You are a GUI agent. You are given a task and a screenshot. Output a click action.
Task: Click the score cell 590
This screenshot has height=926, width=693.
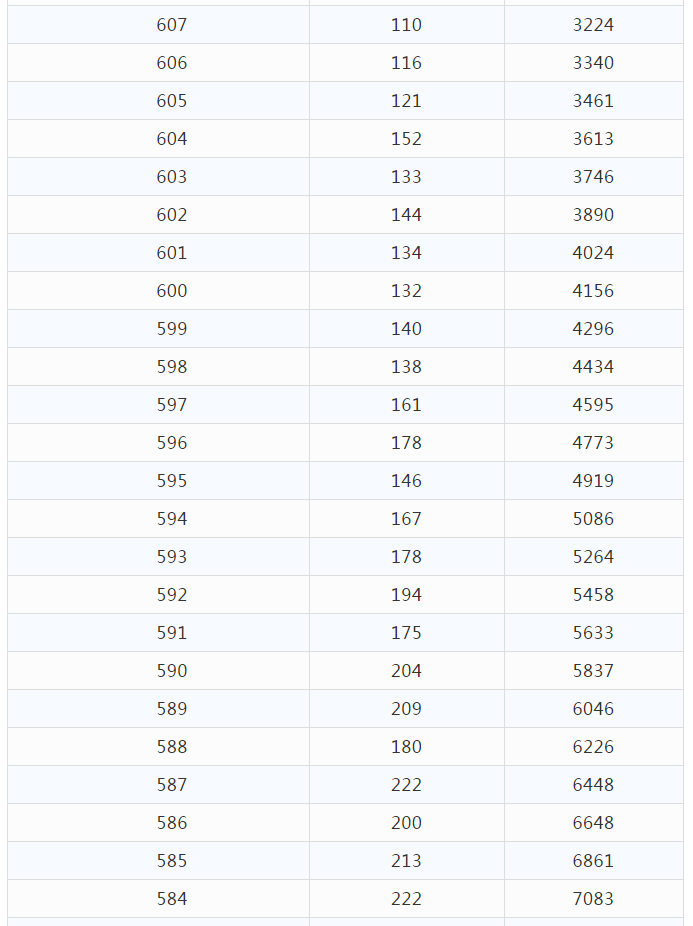pos(172,671)
